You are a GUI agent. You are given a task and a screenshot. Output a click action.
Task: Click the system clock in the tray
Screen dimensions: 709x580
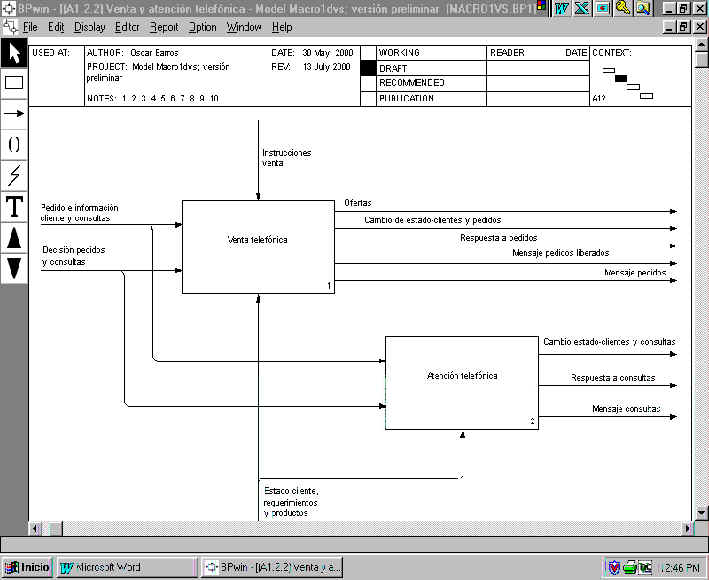coord(682,567)
